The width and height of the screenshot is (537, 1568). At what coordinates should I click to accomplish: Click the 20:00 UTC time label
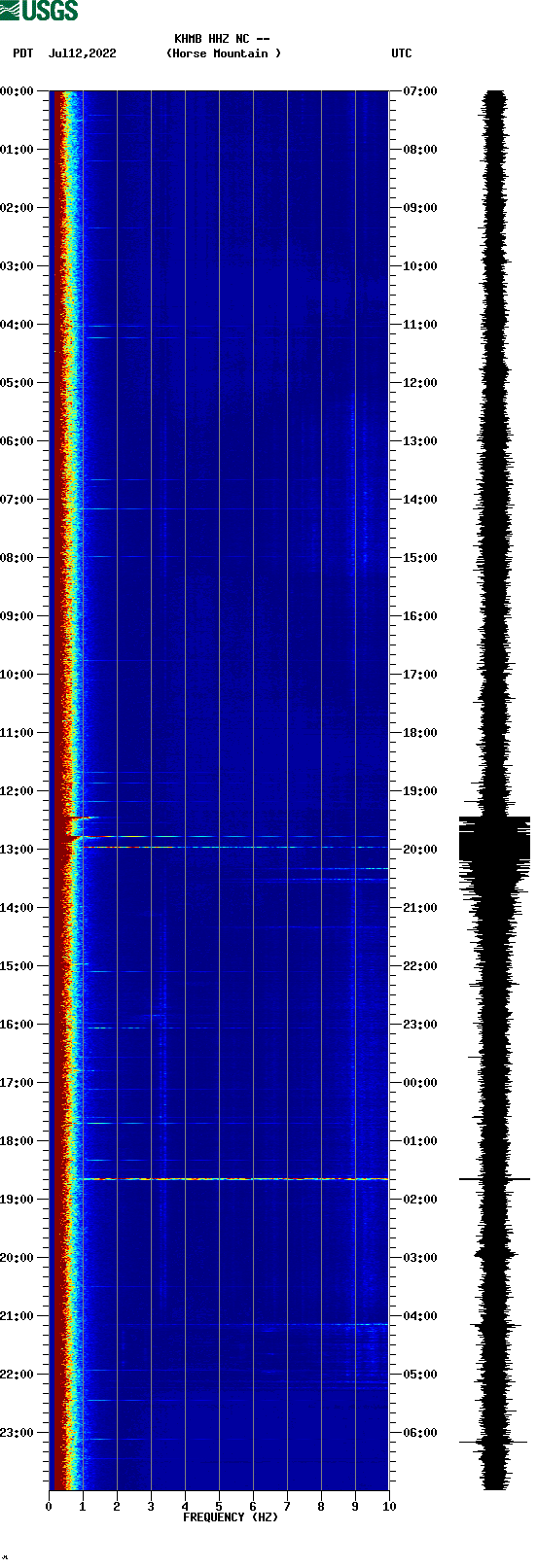[x=420, y=850]
